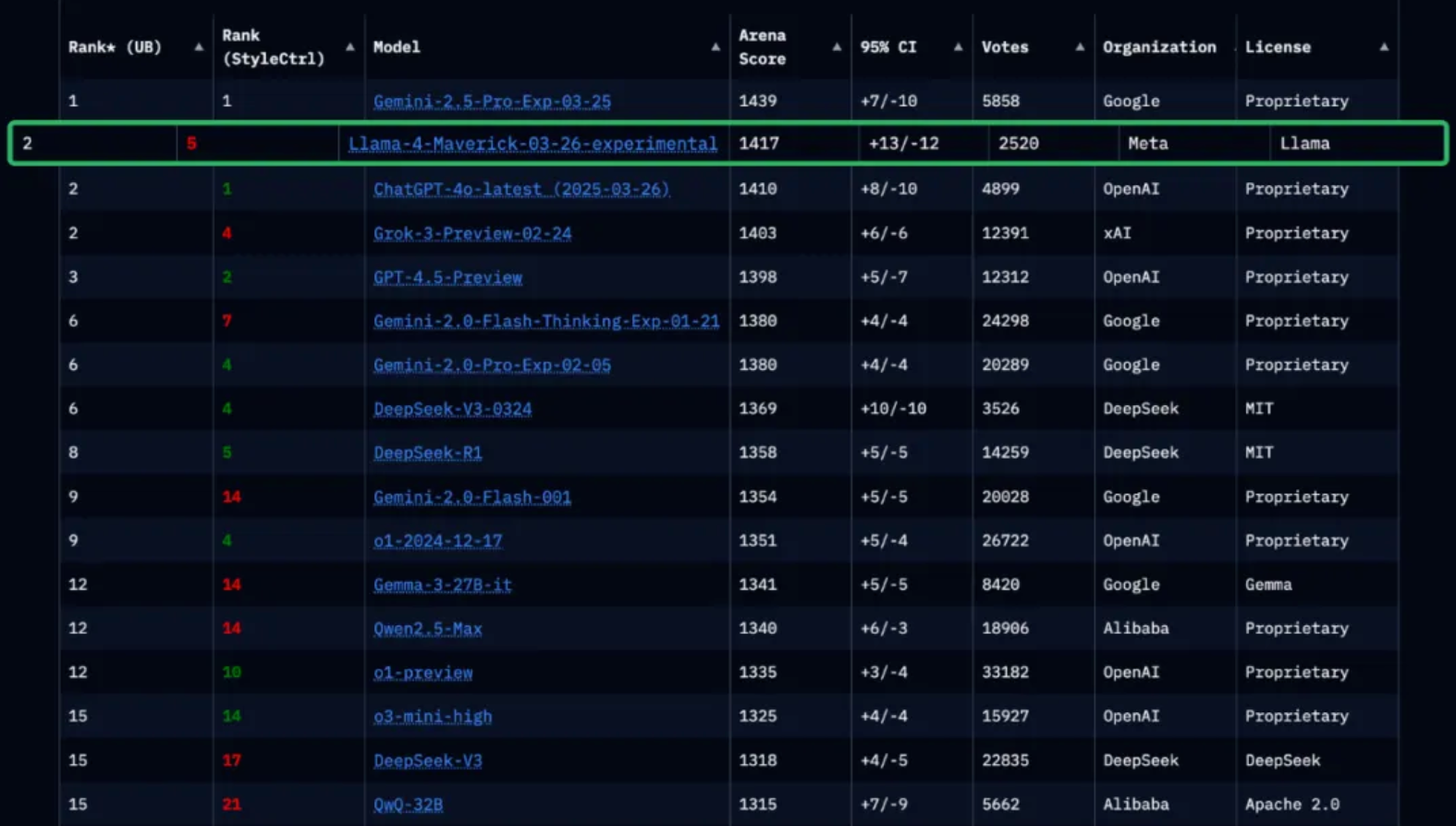Click StyleCtrl rank 10 in o1-preview row
1456x826 pixels.
click(232, 672)
